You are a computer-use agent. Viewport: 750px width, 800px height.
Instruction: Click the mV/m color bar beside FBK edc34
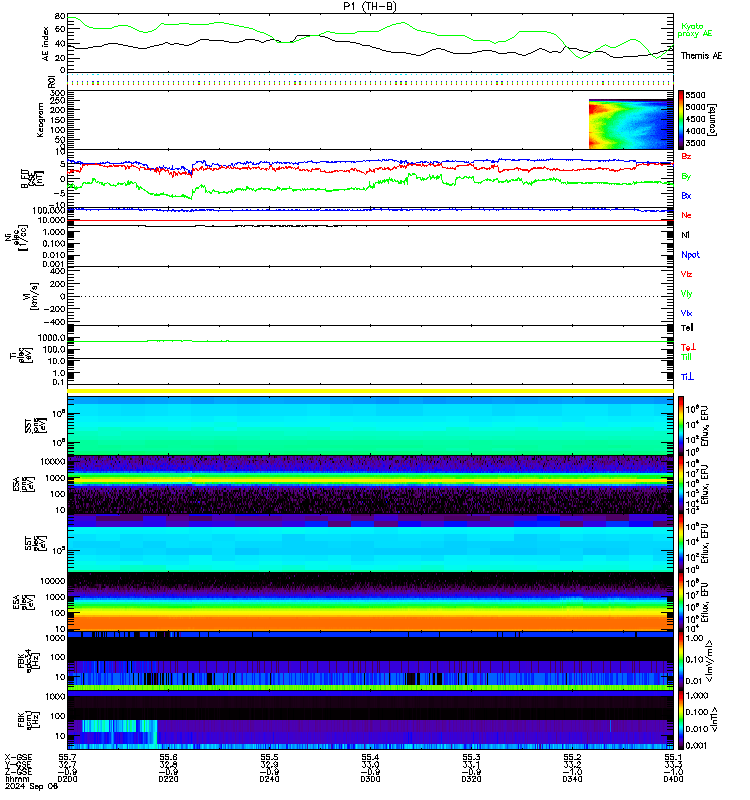681,661
